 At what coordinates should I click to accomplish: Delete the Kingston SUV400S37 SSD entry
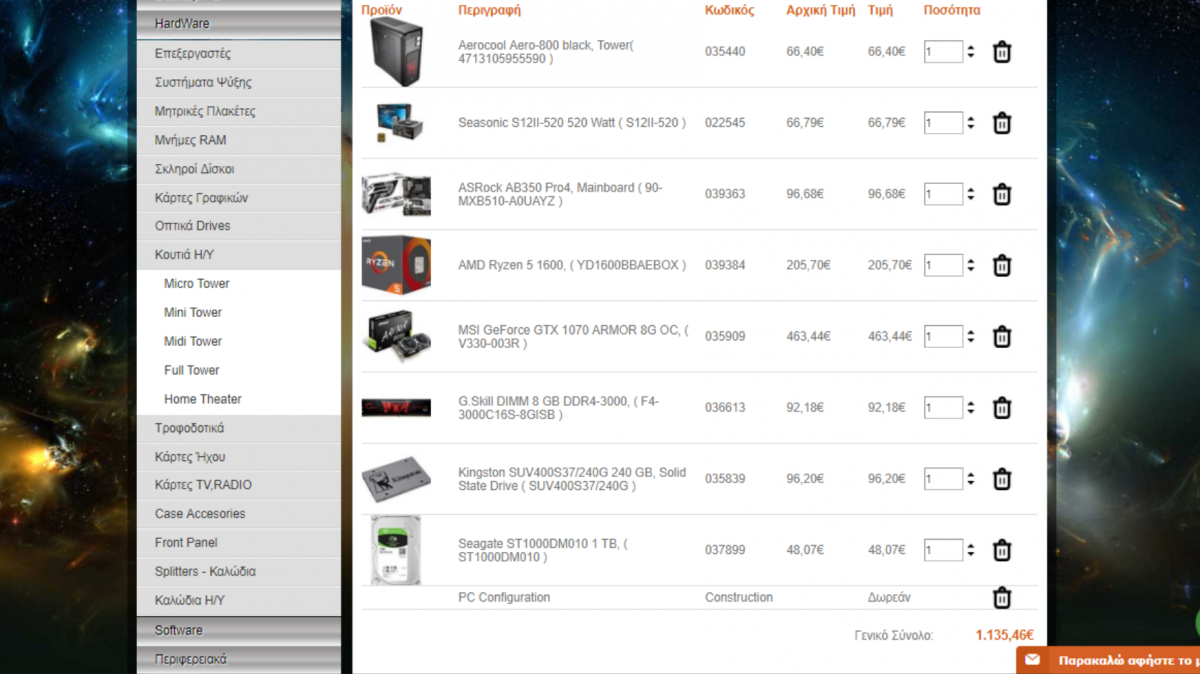click(x=1001, y=479)
